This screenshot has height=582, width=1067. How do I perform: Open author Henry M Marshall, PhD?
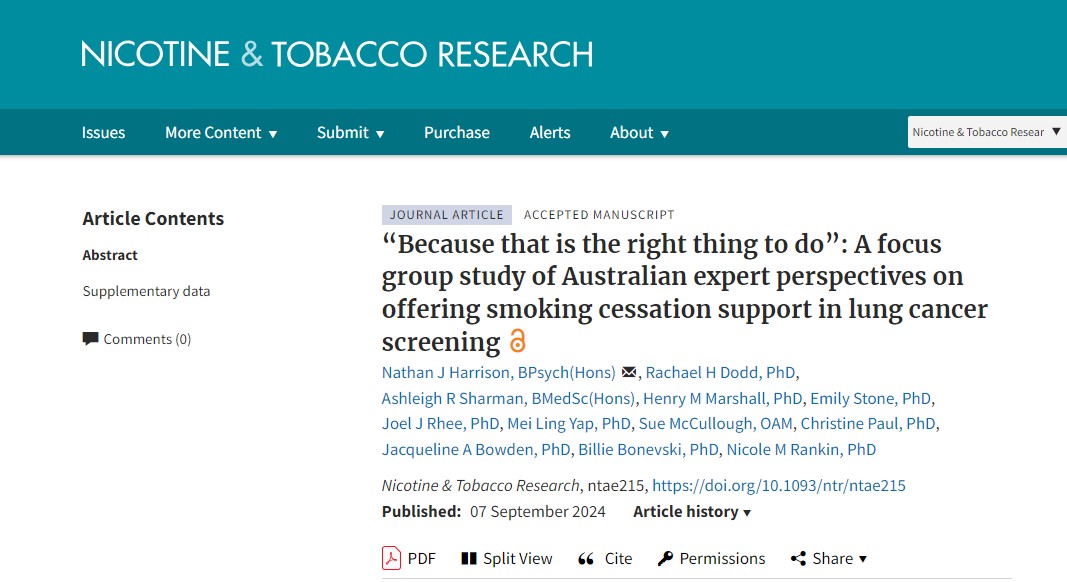tap(723, 399)
